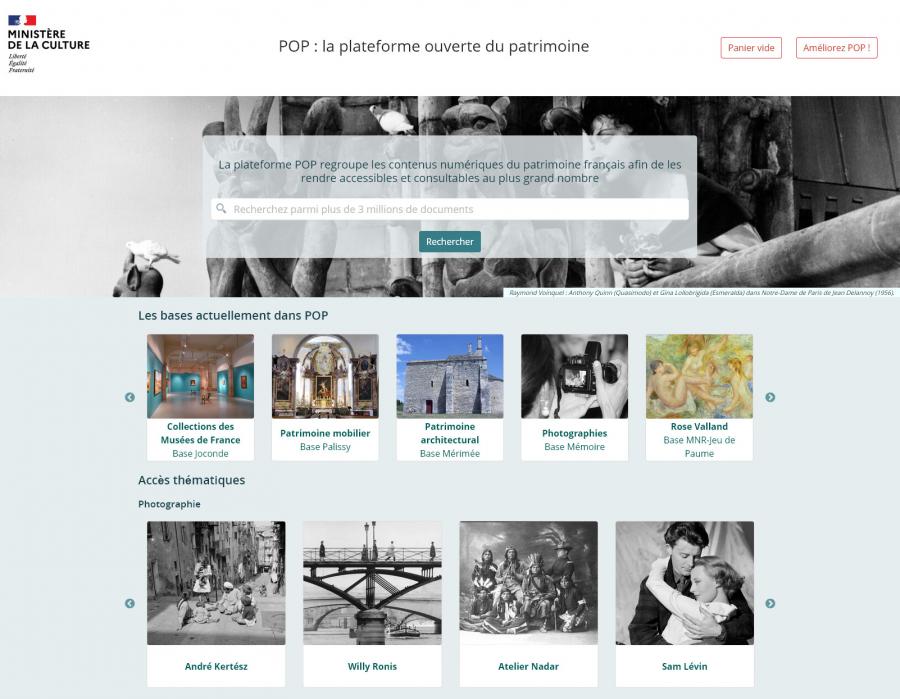Open the Atelier Nadar photo collection
900x699 pixels.
[x=528, y=604]
